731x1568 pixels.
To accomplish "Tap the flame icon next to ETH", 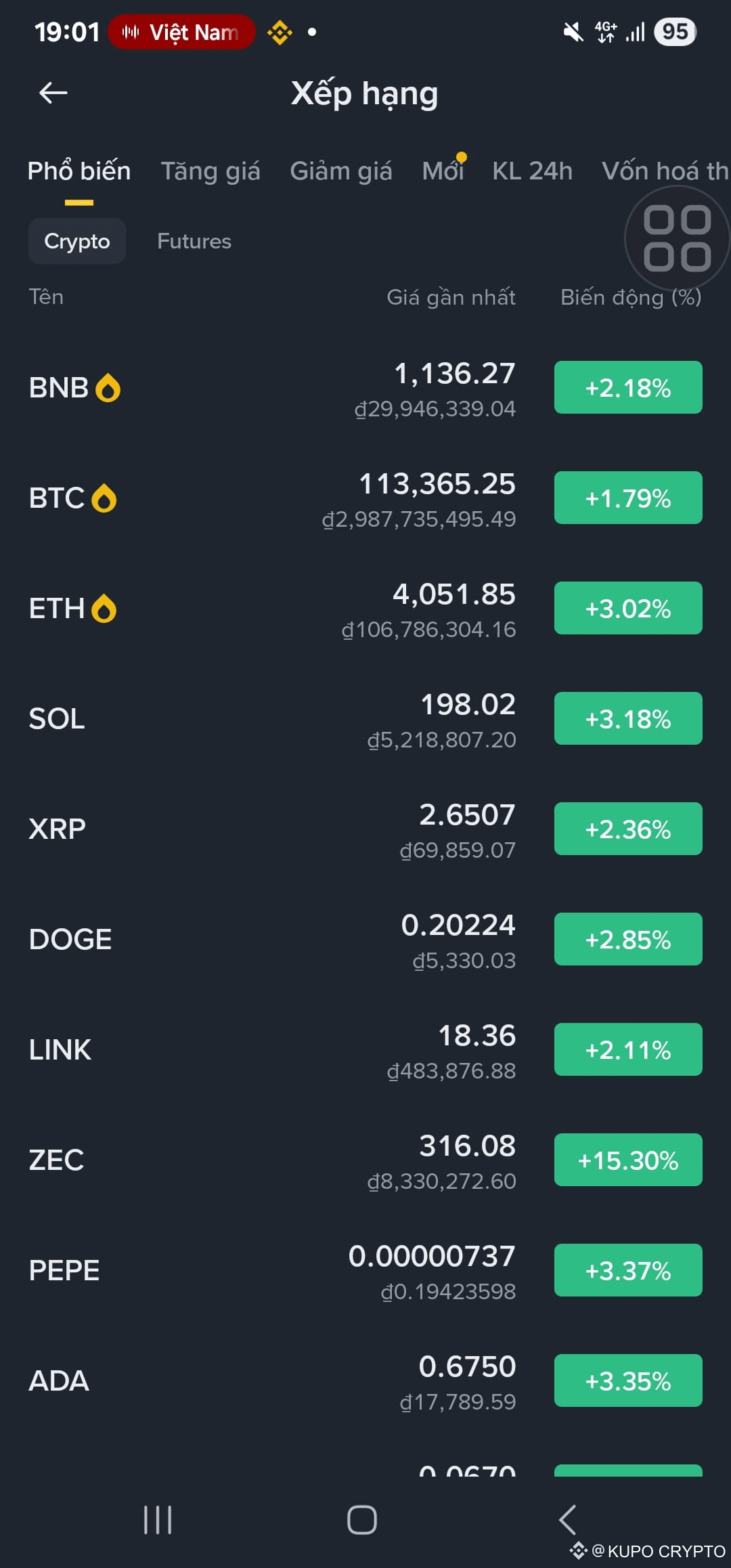I will (x=104, y=609).
